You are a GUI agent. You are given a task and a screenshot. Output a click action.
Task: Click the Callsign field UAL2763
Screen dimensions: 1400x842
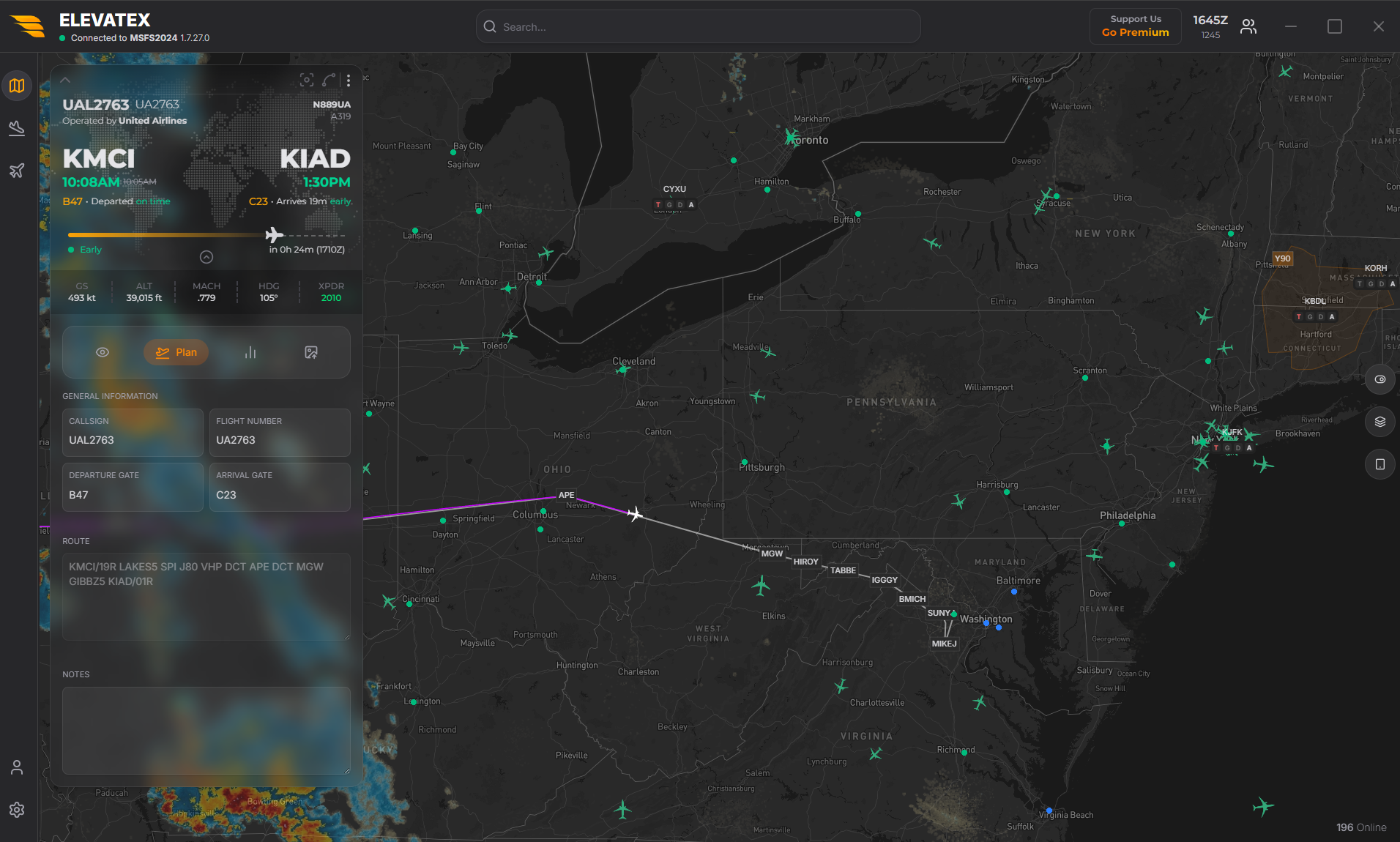pos(133,433)
